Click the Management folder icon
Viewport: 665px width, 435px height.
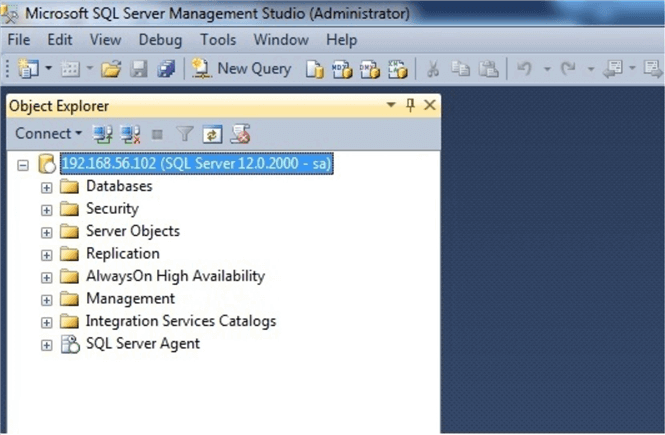click(x=69, y=298)
